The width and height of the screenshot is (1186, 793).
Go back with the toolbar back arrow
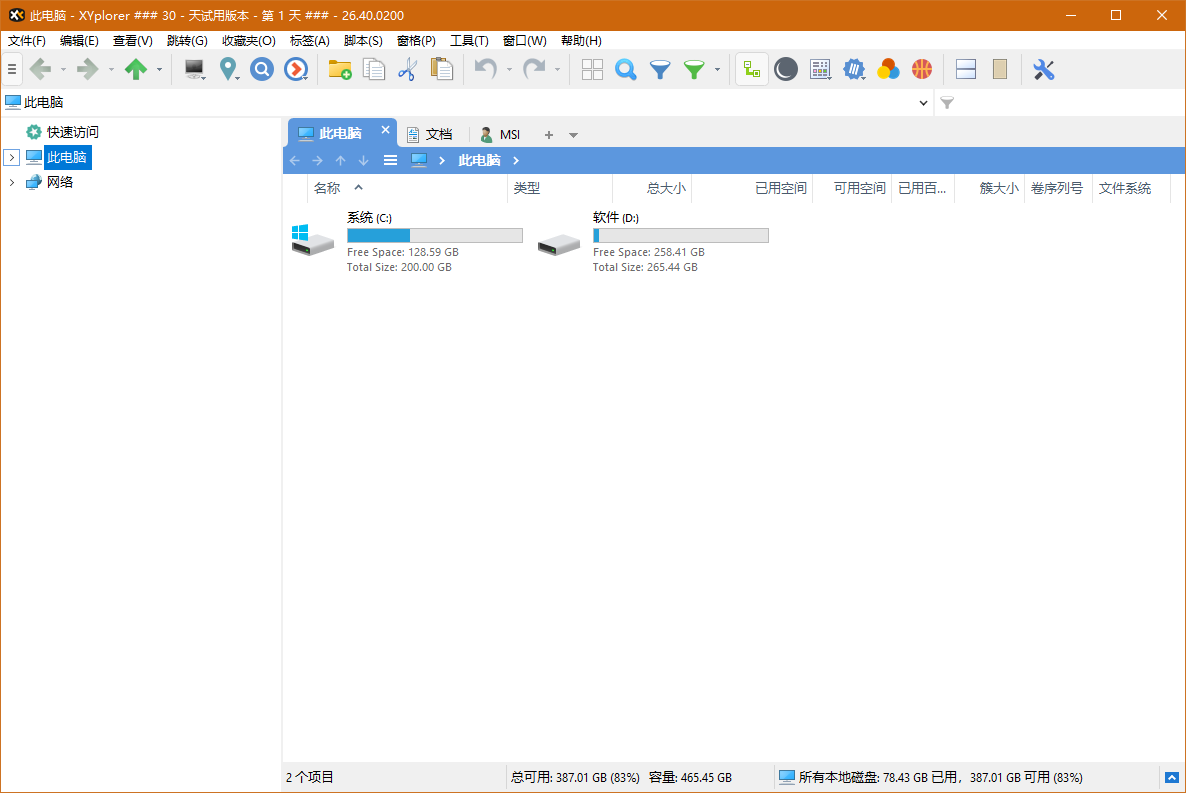click(x=40, y=70)
